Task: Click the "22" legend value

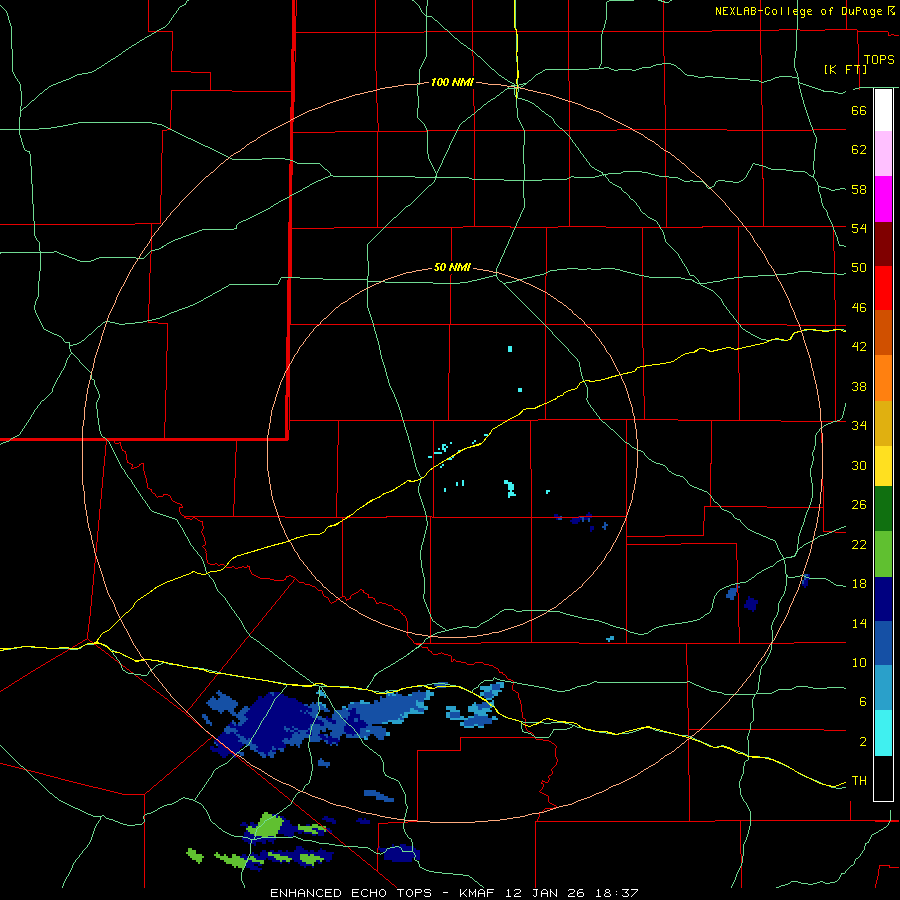Action: click(x=859, y=545)
